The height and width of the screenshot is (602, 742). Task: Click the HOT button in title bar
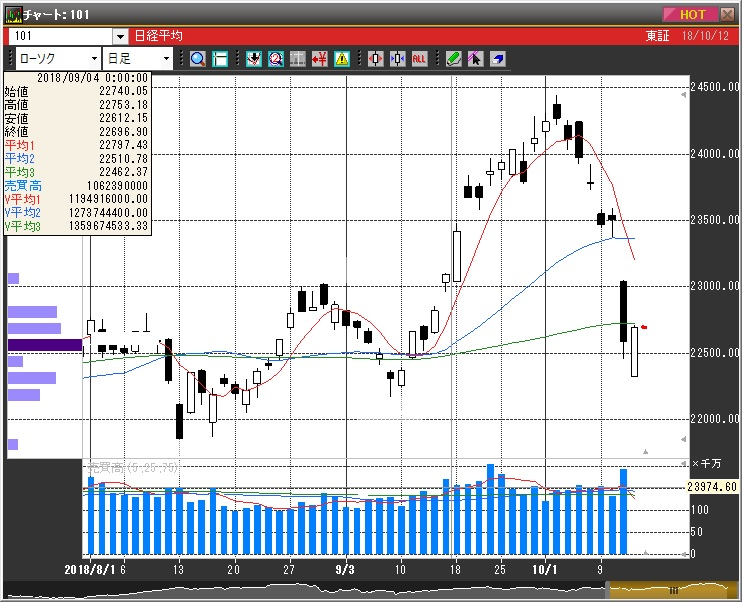coord(690,14)
